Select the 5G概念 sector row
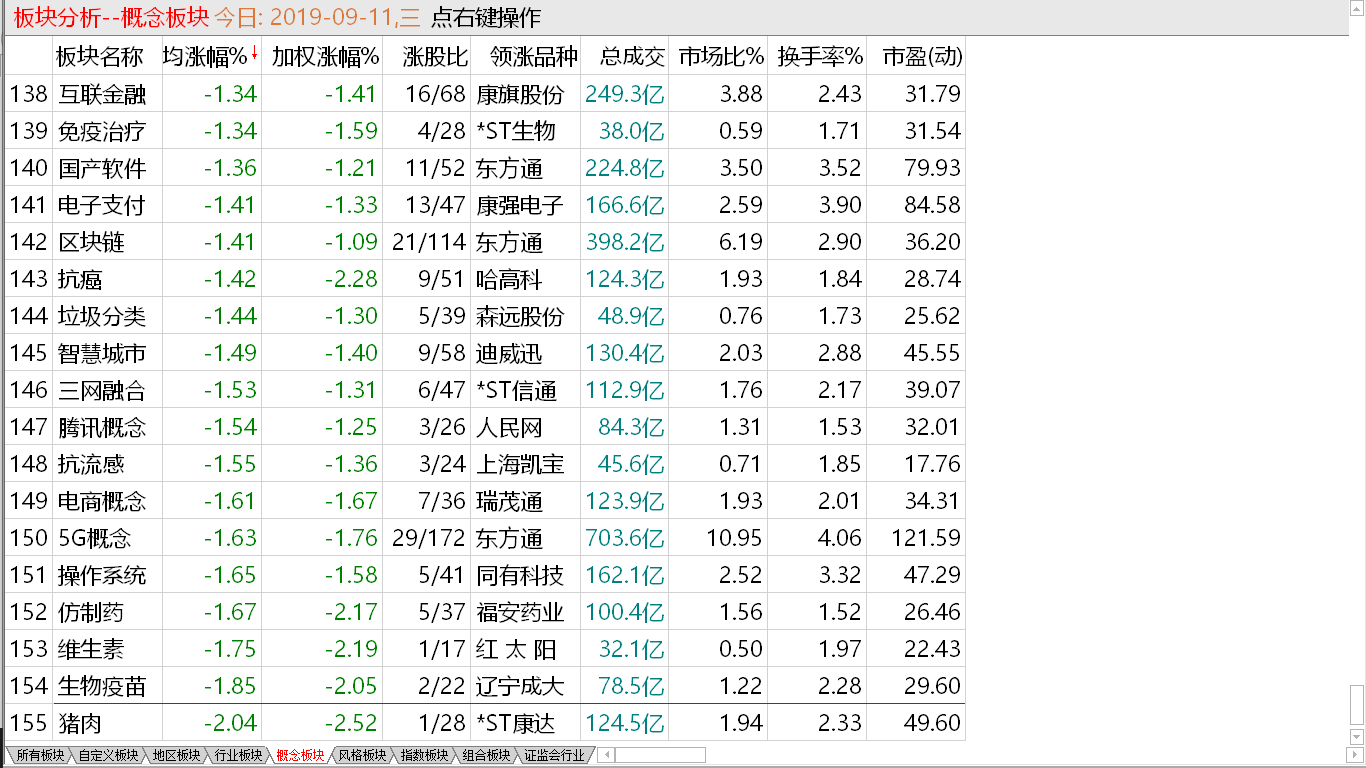 coord(486,538)
